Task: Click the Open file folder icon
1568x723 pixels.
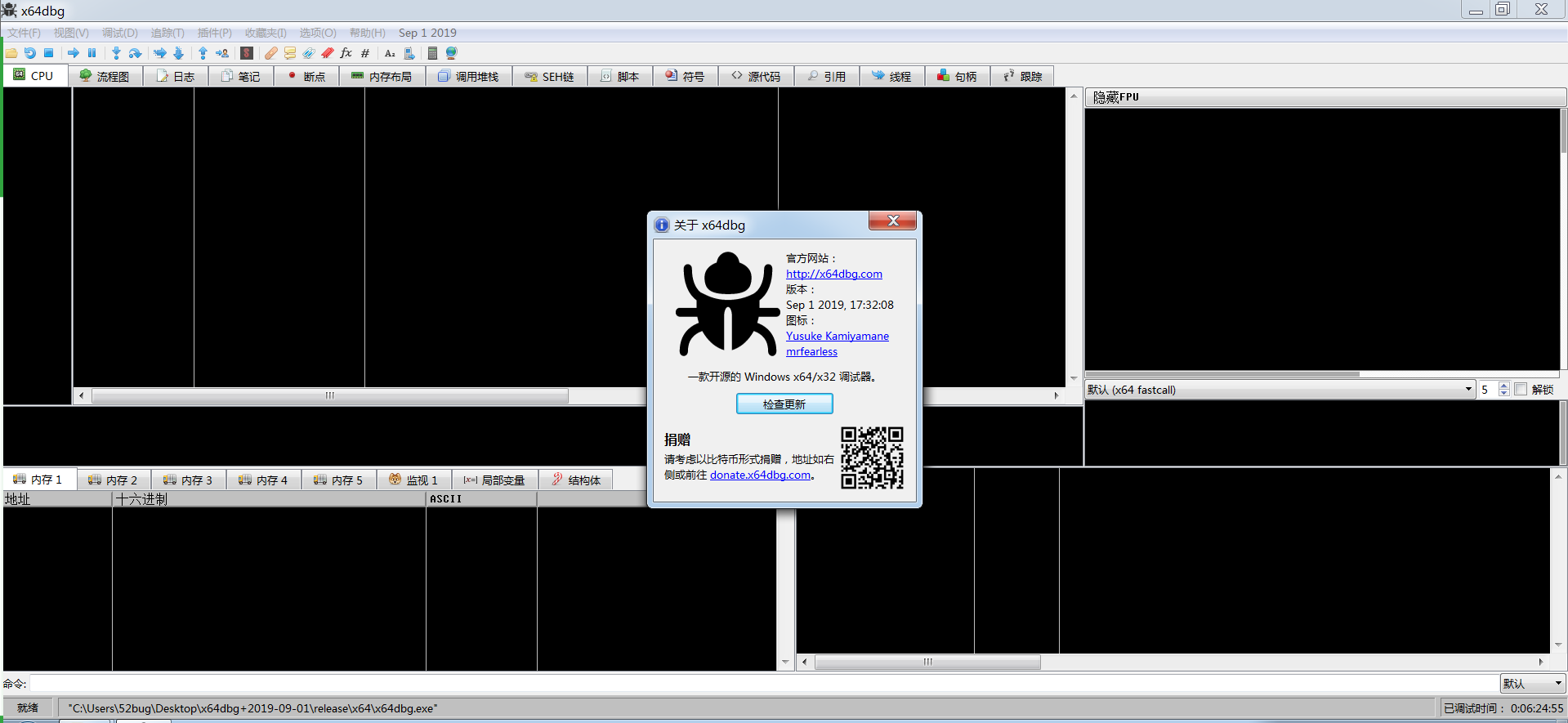Action: point(11,53)
